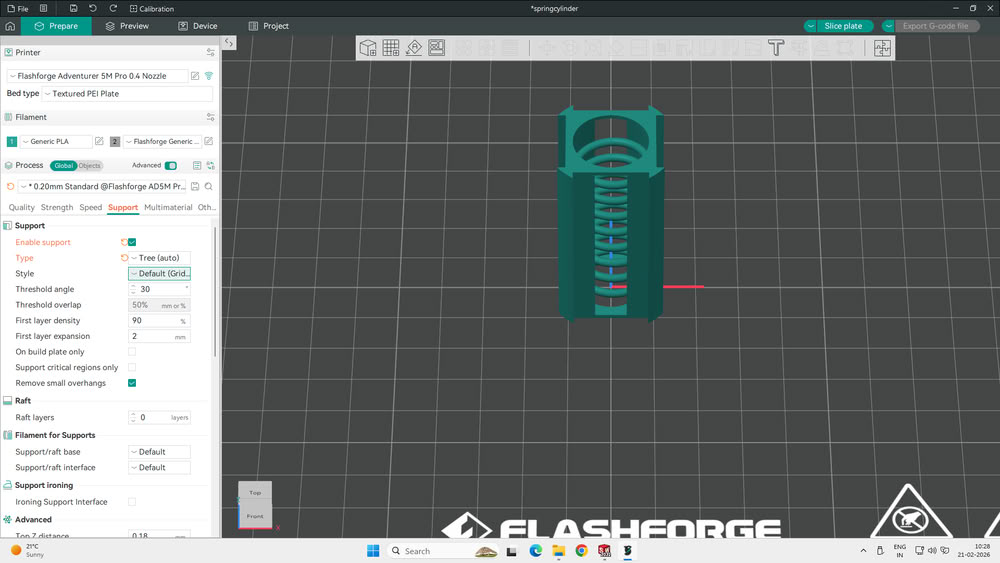Open the printer selection dropdown
1000x563 pixels.
98,76
